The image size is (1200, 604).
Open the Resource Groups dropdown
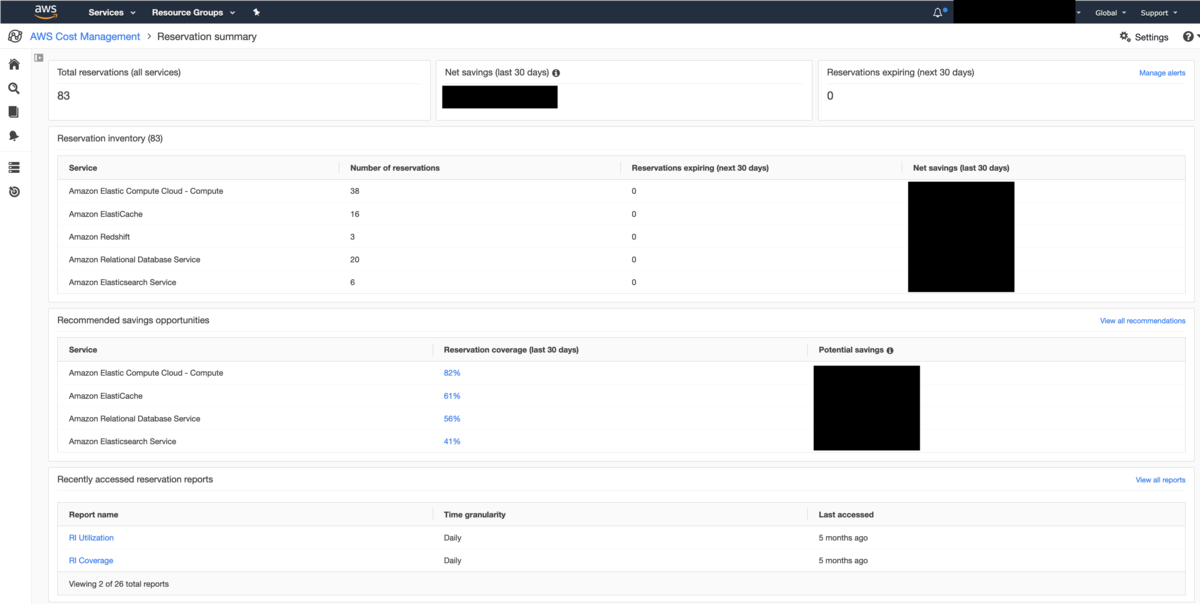point(193,13)
